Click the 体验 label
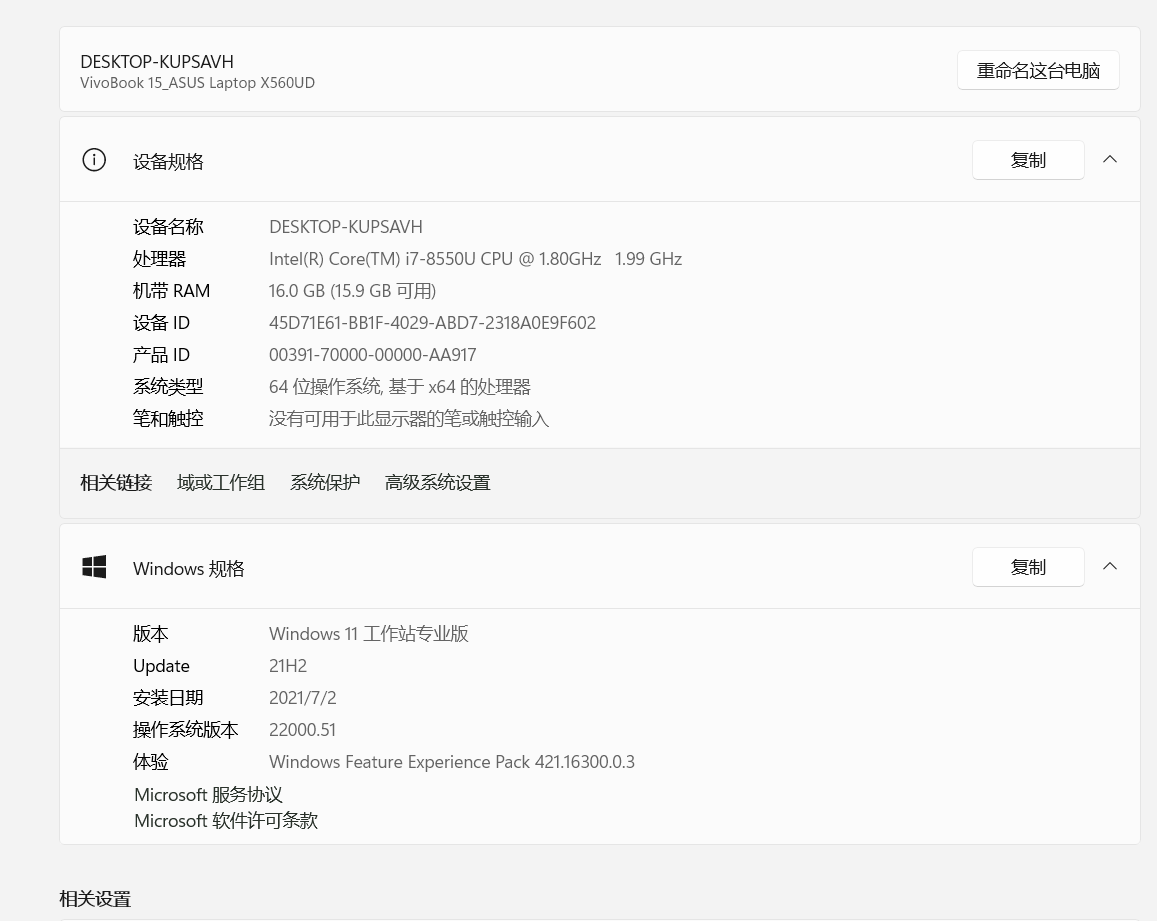 (151, 762)
